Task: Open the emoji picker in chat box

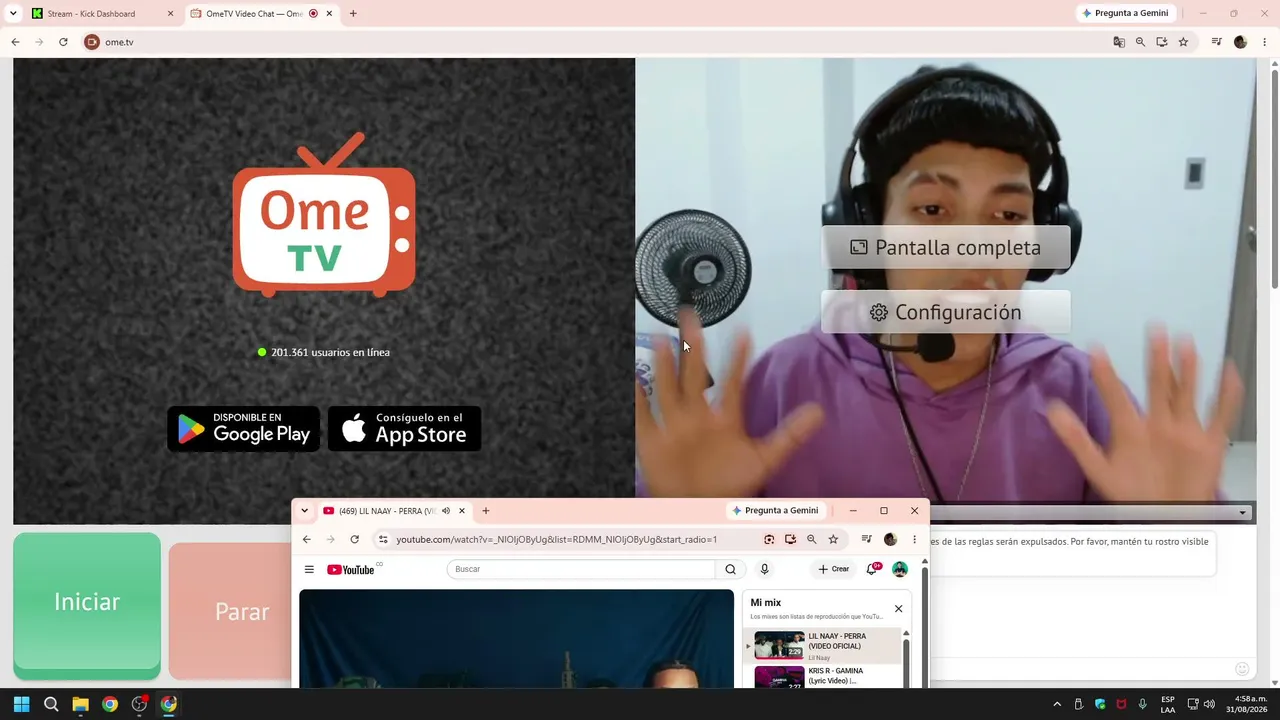Action: click(x=1242, y=669)
